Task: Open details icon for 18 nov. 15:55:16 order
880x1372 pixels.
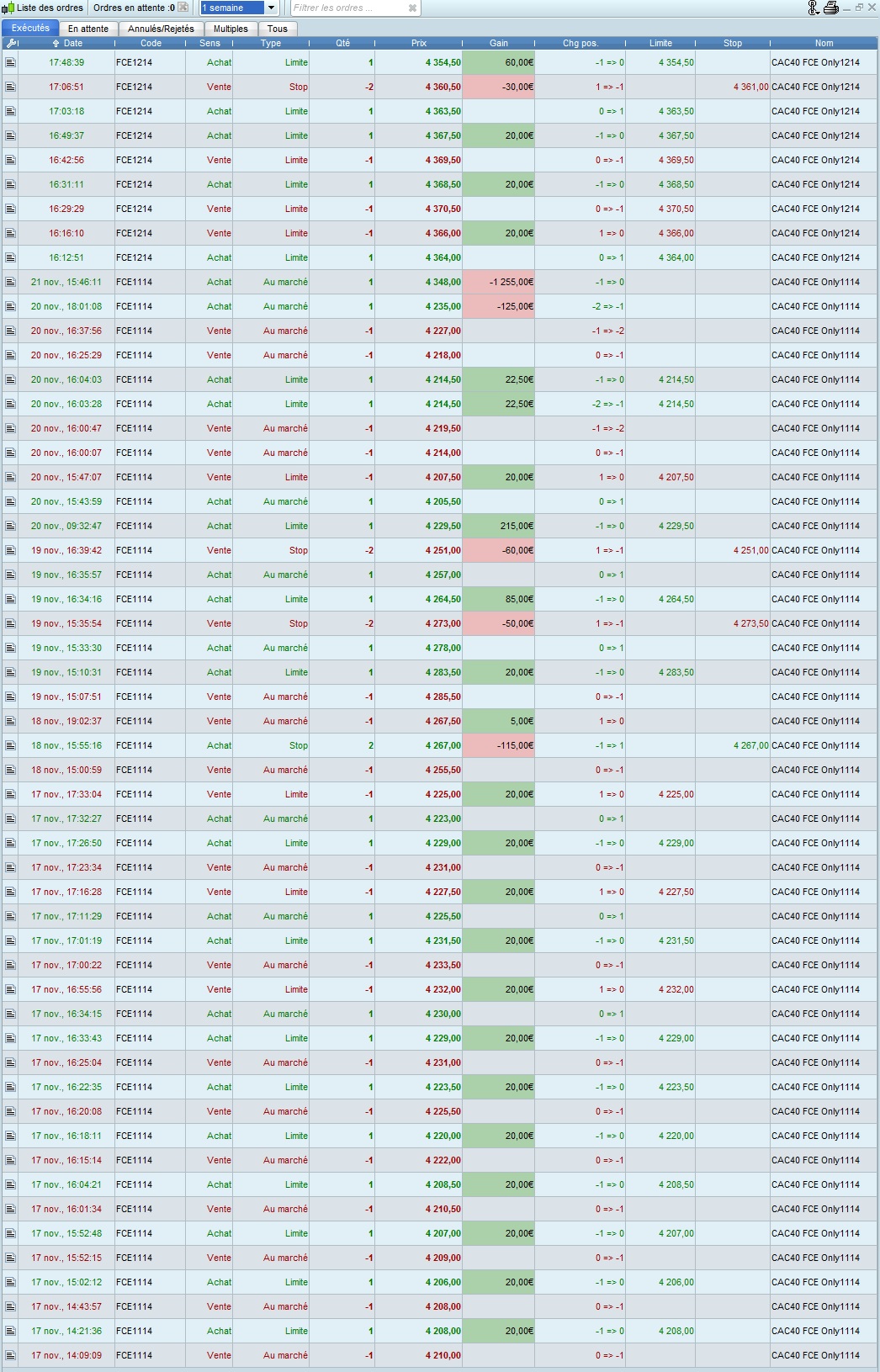Action: pos(10,745)
